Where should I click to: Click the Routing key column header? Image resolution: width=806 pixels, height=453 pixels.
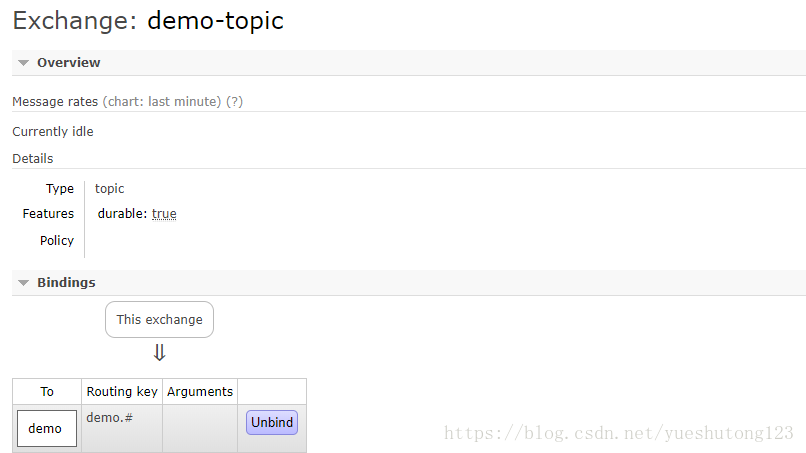click(122, 392)
